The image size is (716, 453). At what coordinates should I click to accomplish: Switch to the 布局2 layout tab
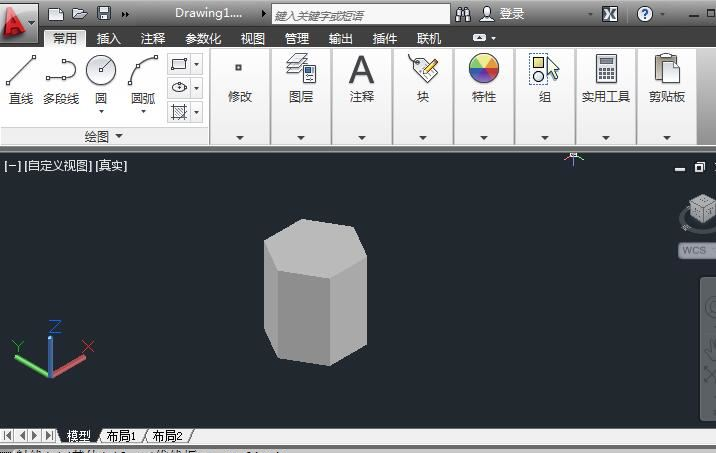[167, 436]
